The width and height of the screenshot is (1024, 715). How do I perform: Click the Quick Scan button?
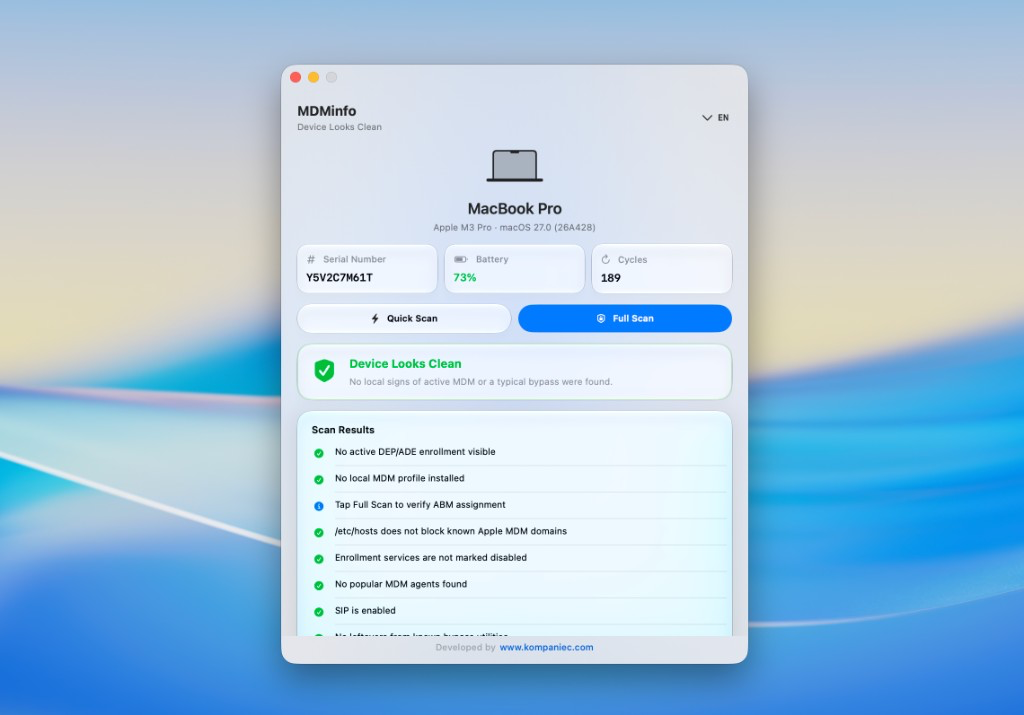coord(404,319)
